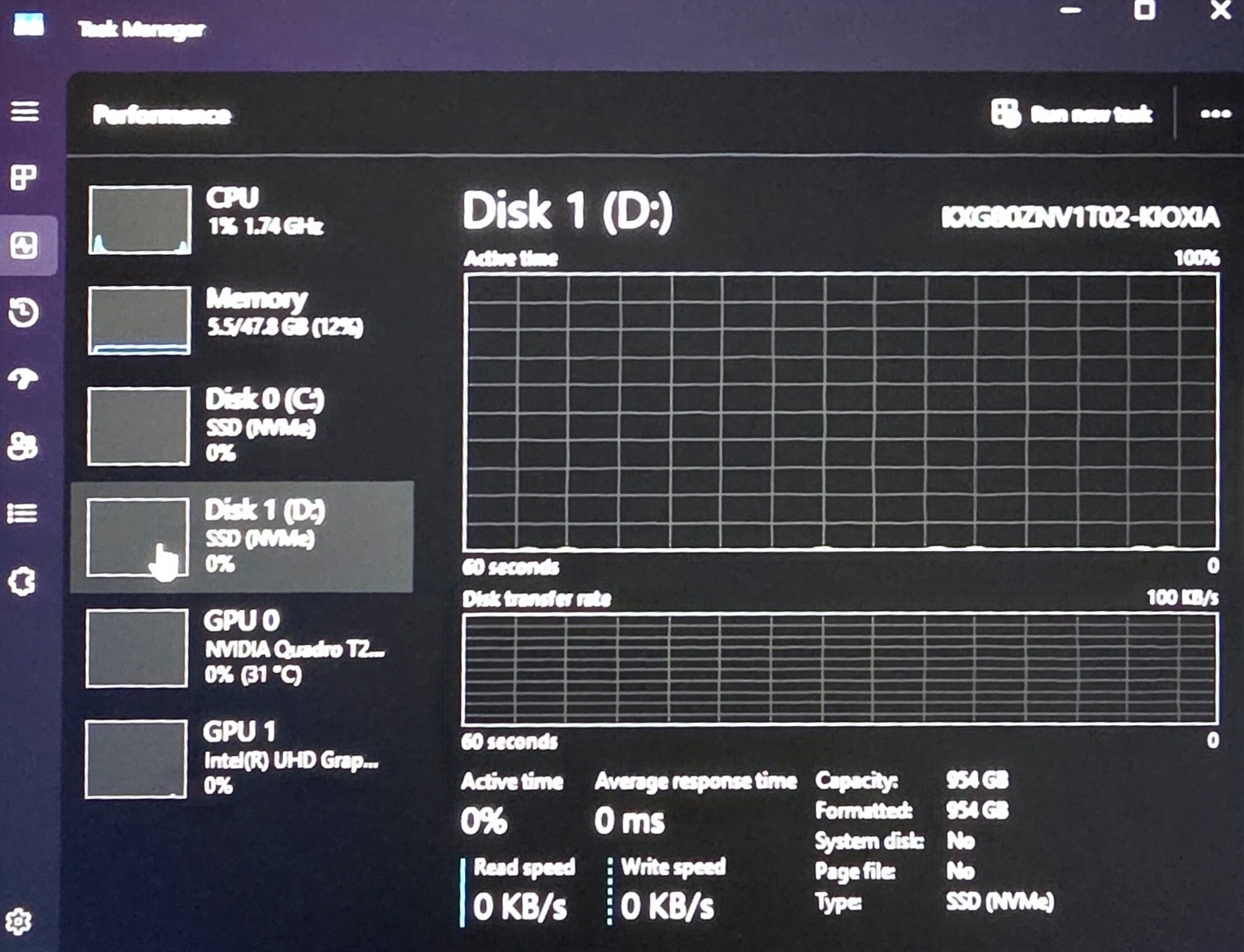
Task: Click the Write speed 0 KB/s value
Action: (x=667, y=906)
